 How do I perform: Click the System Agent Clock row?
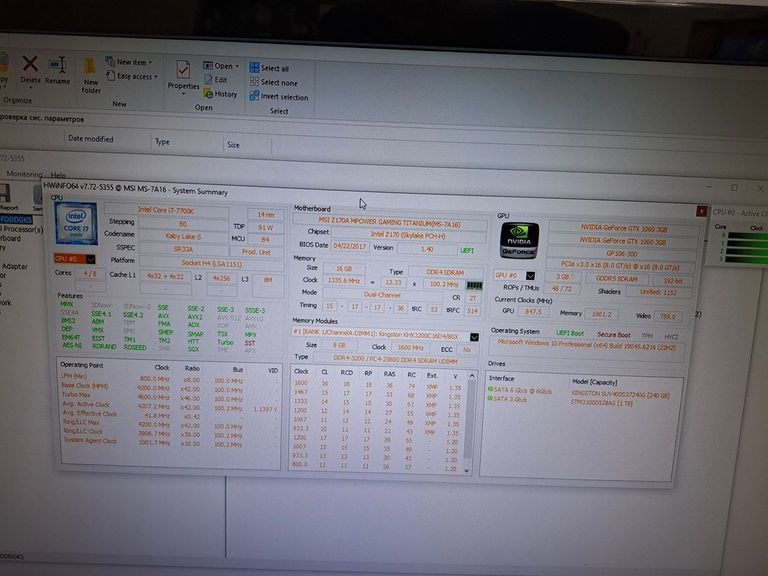(169, 442)
